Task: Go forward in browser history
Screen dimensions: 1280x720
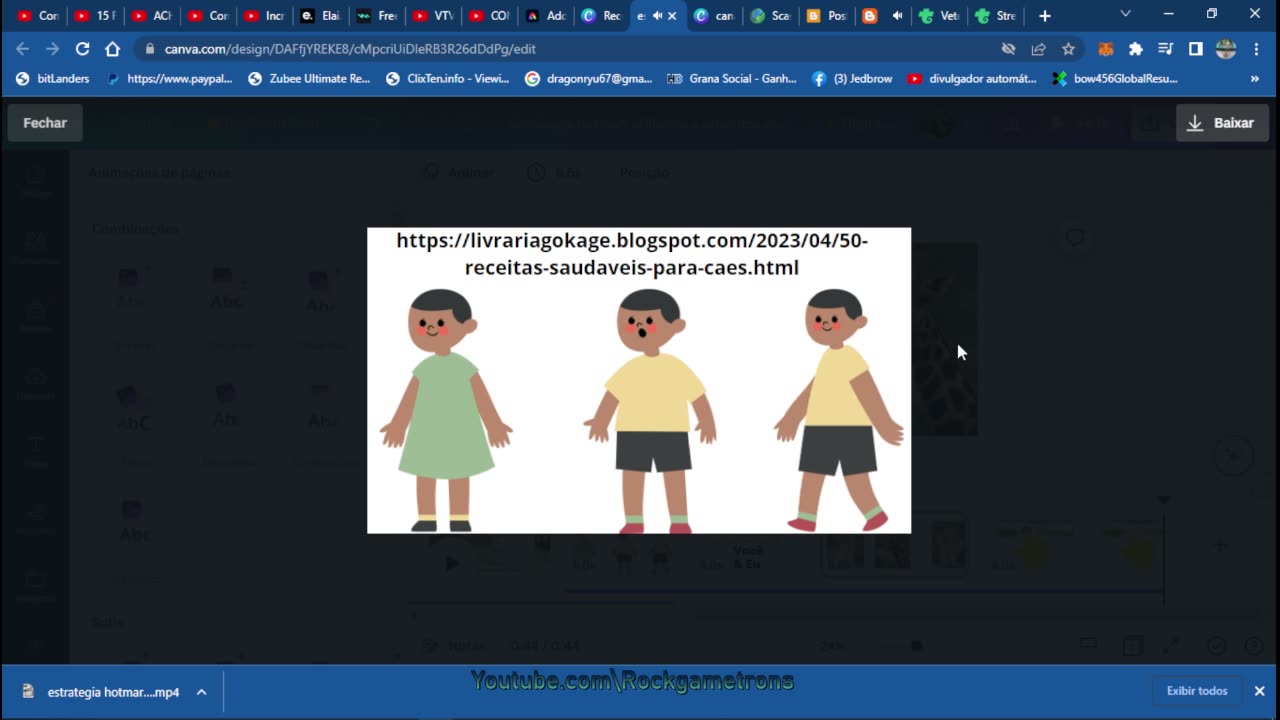Action: pos(53,48)
